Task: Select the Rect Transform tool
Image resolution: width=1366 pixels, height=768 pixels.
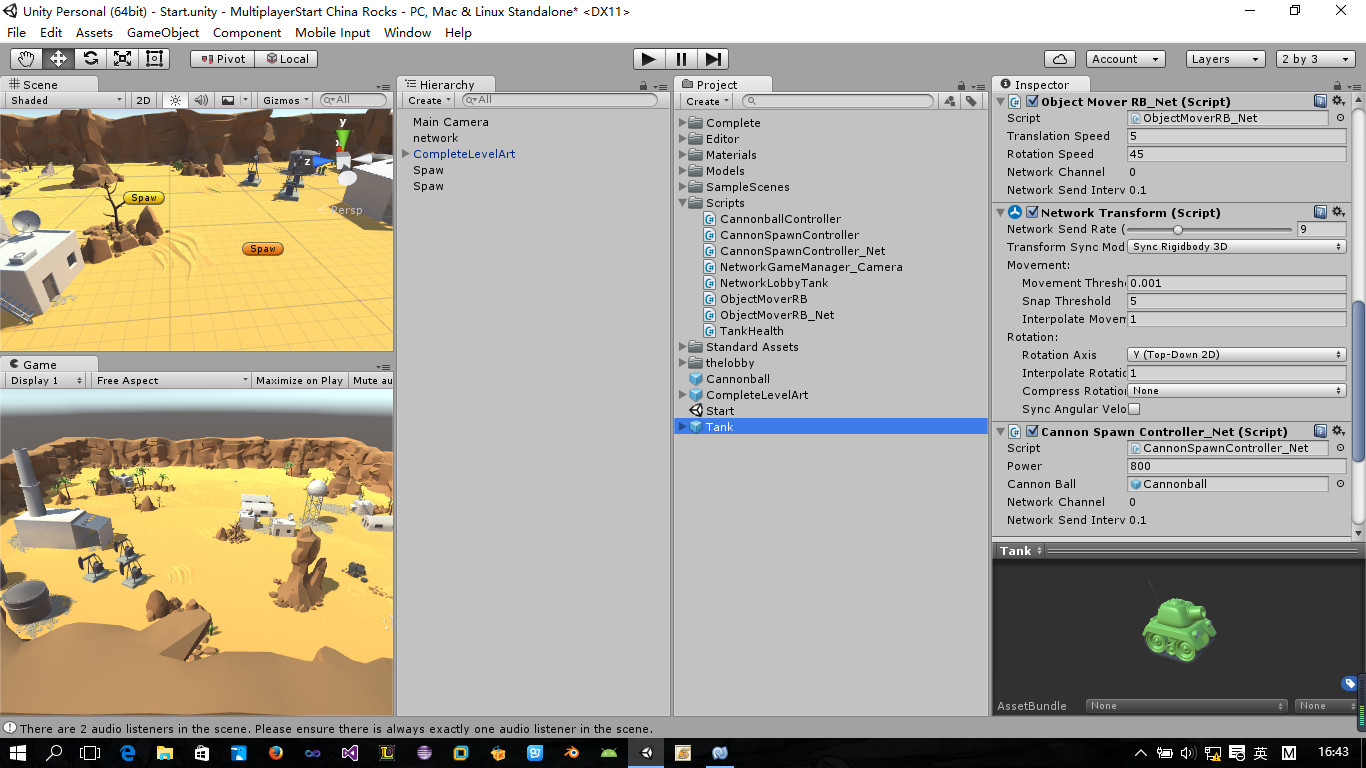Action: (x=154, y=59)
